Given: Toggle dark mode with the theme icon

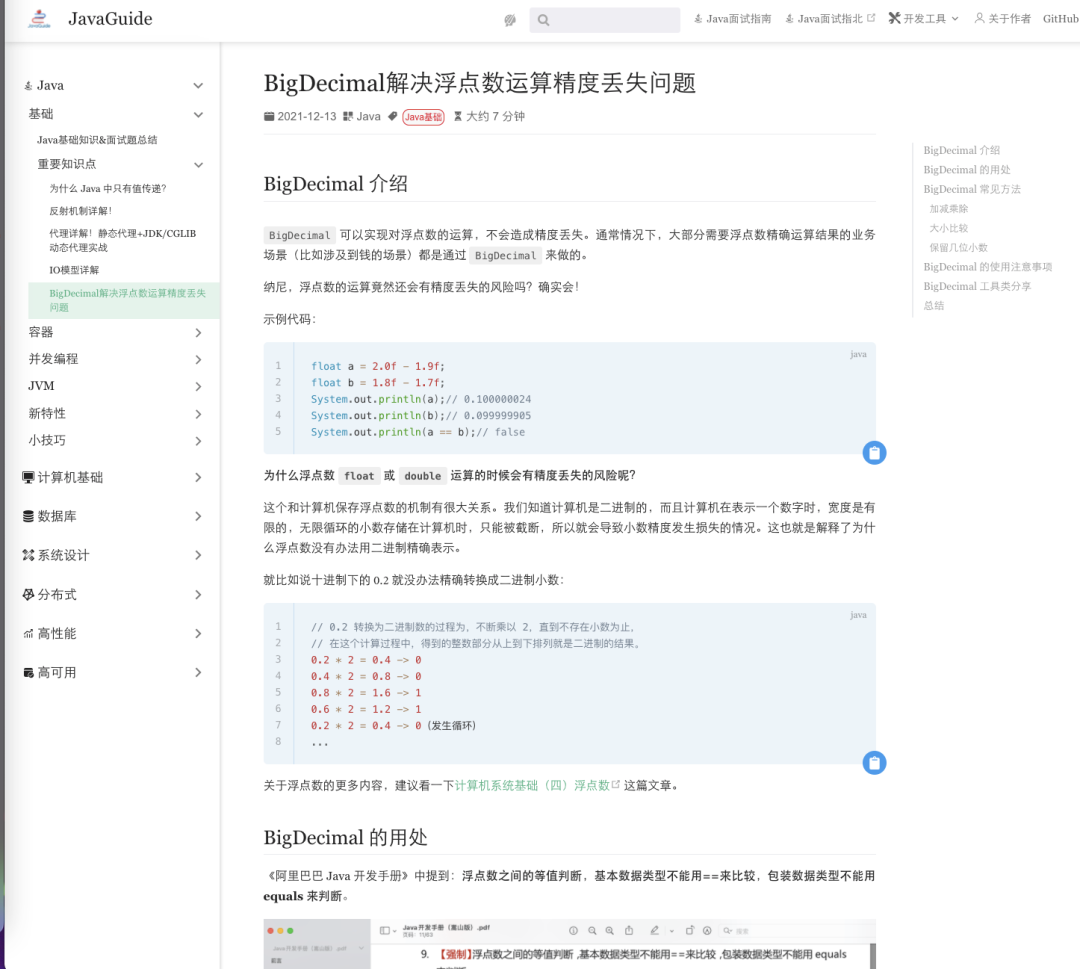Looking at the screenshot, I should coord(510,19).
